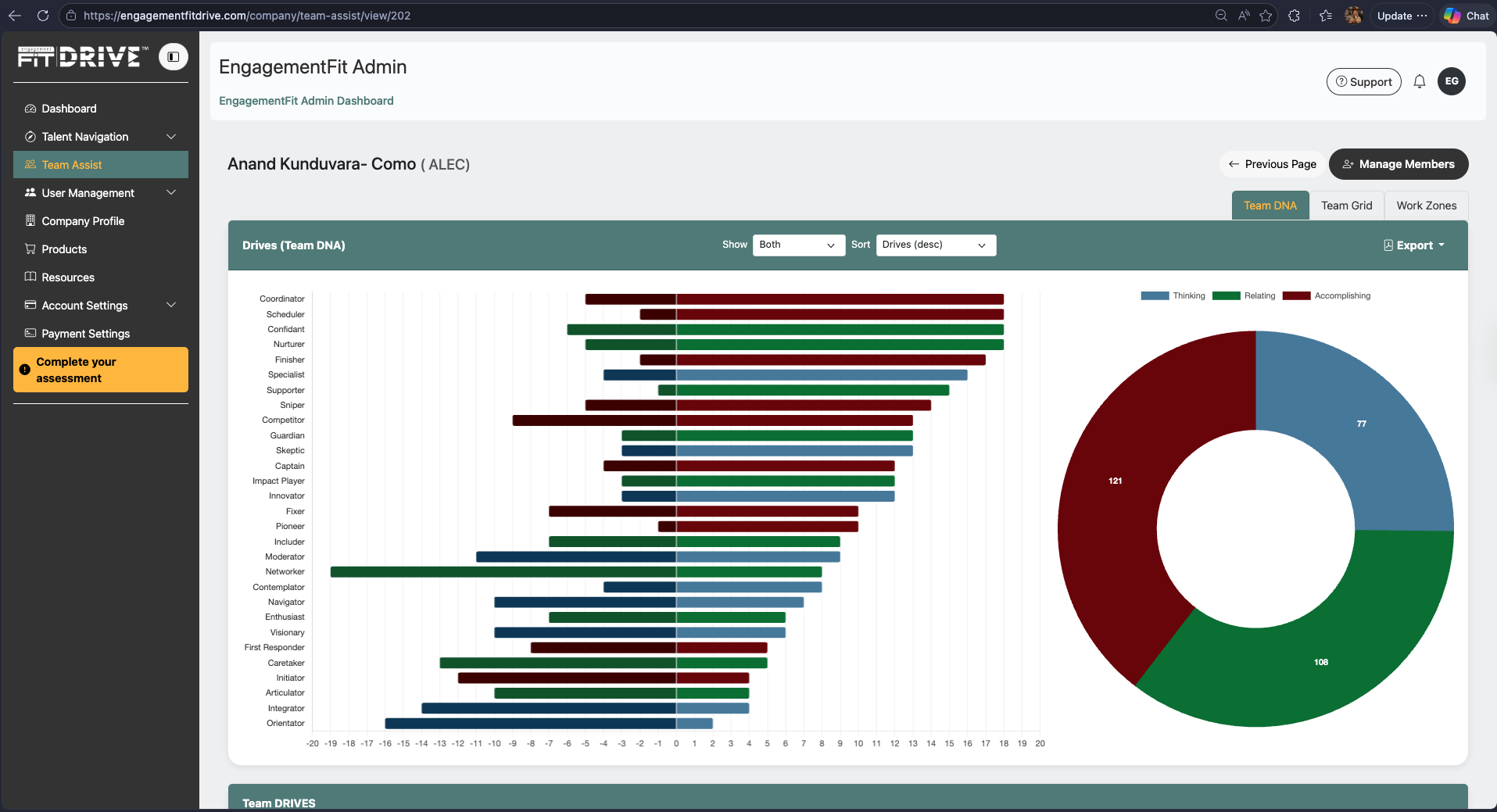Screen dimensions: 1497x812
Task: Expand the User Management submenu chevron
Action: coord(171,193)
